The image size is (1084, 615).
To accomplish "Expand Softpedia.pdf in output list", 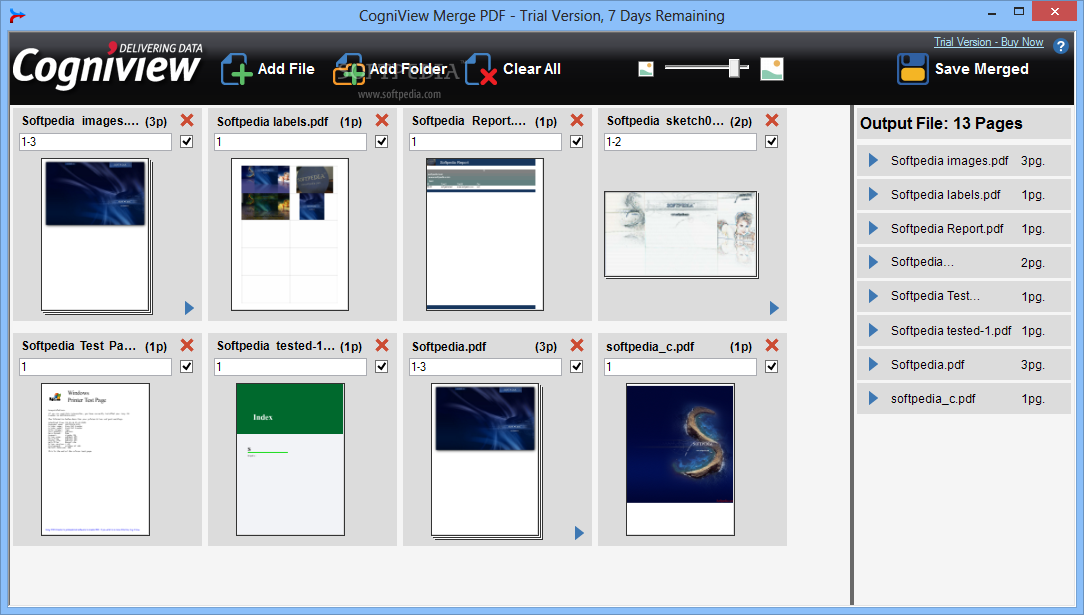I will [x=873, y=364].
